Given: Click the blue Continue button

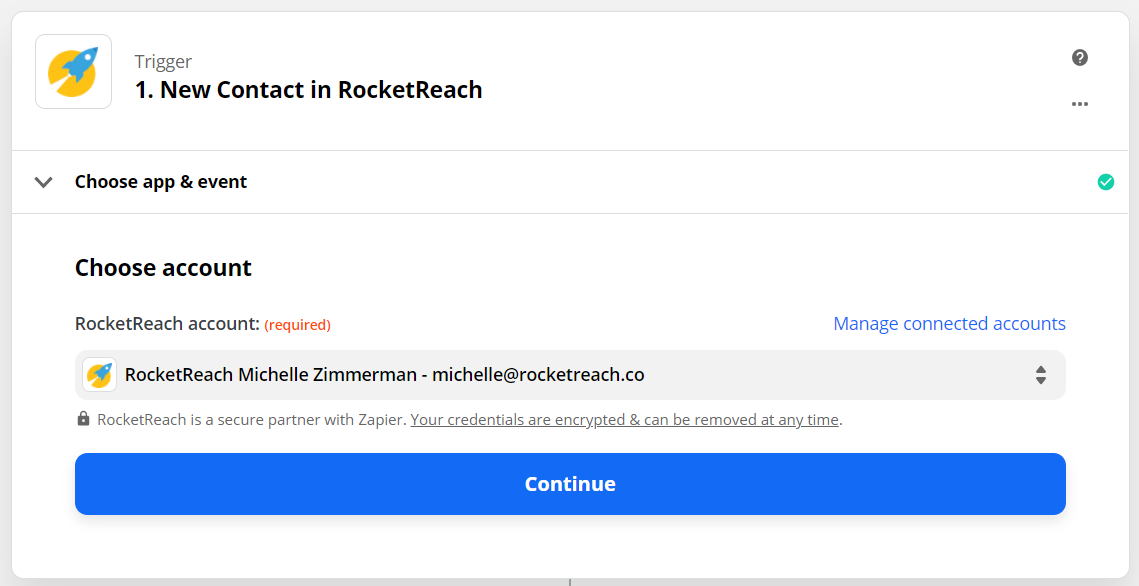Looking at the screenshot, I should pos(570,484).
